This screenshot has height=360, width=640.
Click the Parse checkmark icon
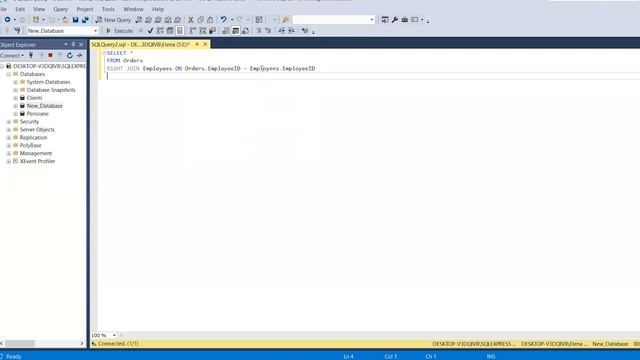point(150,31)
